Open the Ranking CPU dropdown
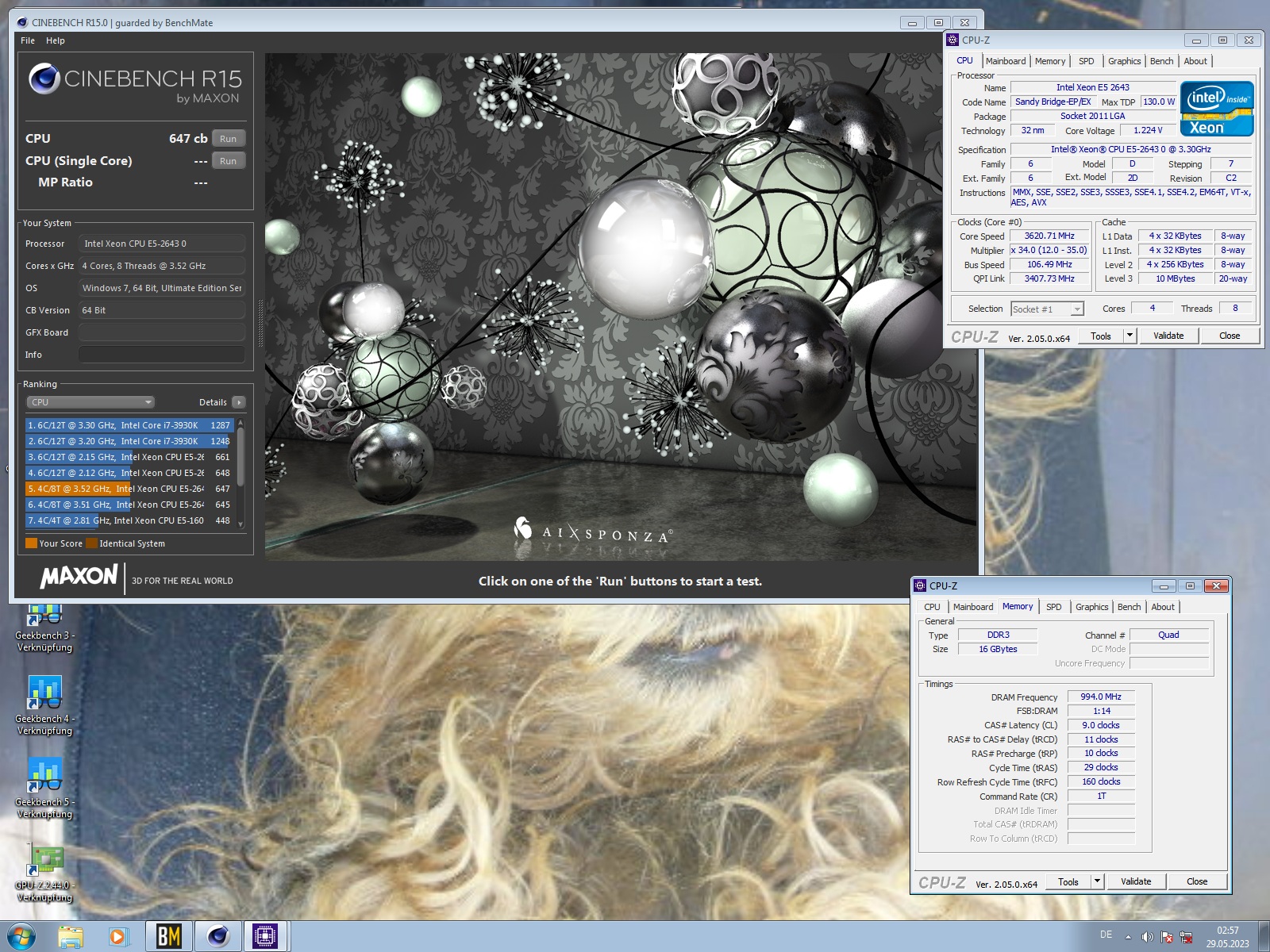1270x952 pixels. pyautogui.click(x=90, y=402)
